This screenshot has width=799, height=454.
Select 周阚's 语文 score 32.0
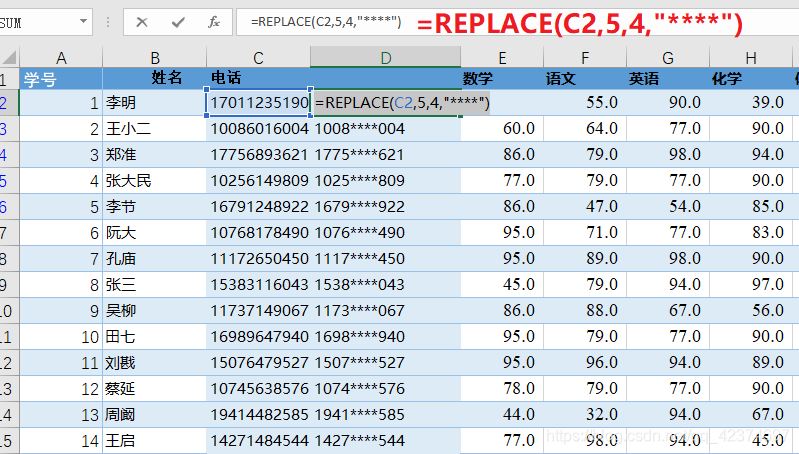(585, 415)
